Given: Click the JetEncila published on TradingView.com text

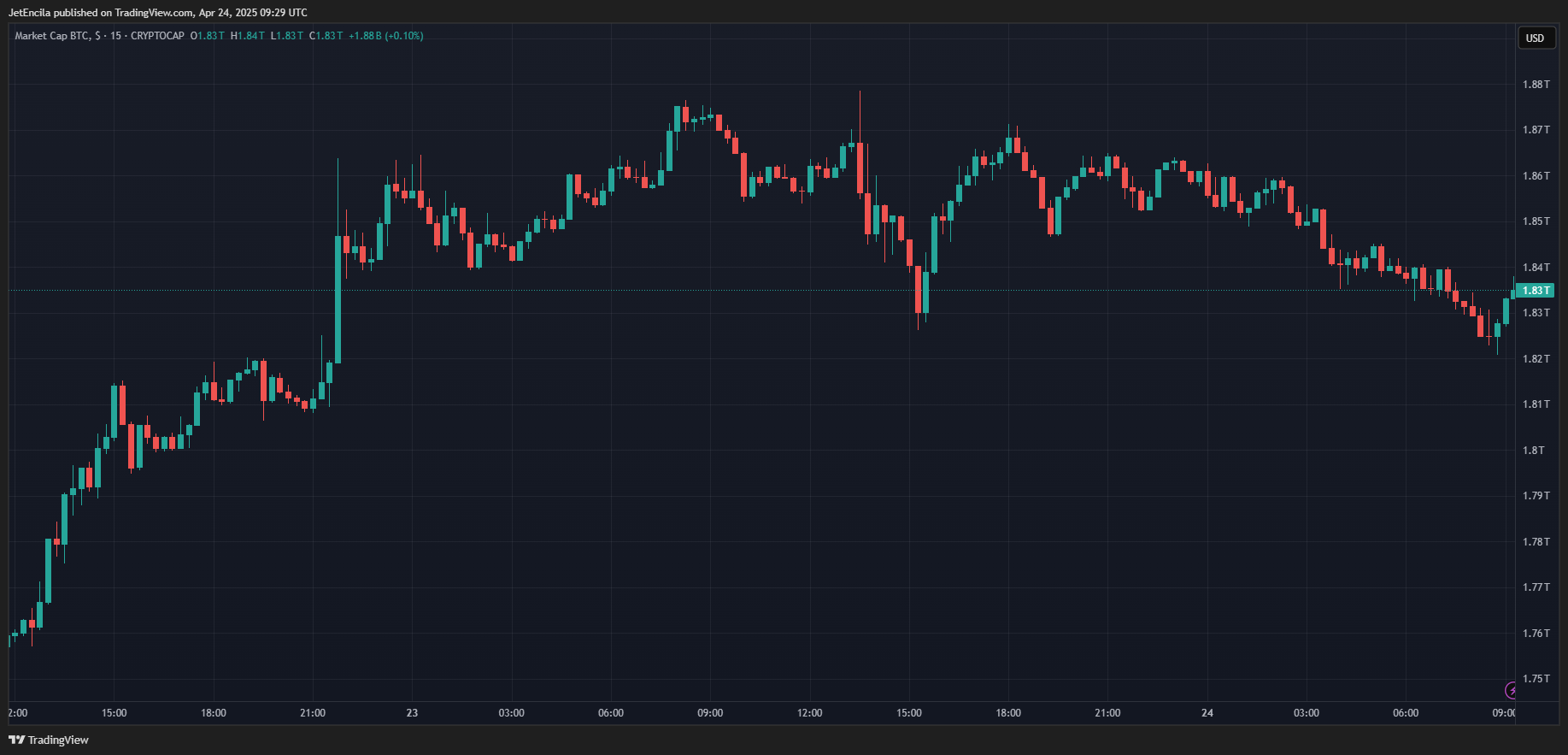Looking at the screenshot, I should (158, 13).
